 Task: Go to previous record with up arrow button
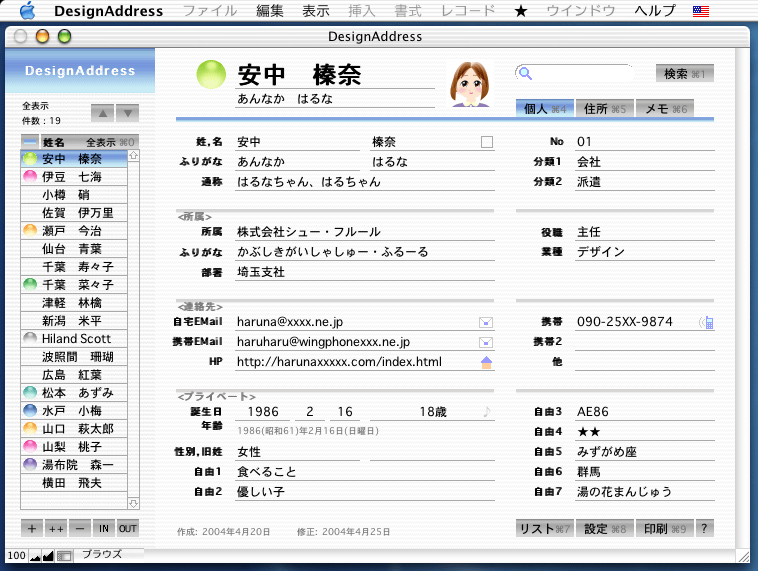click(x=102, y=114)
